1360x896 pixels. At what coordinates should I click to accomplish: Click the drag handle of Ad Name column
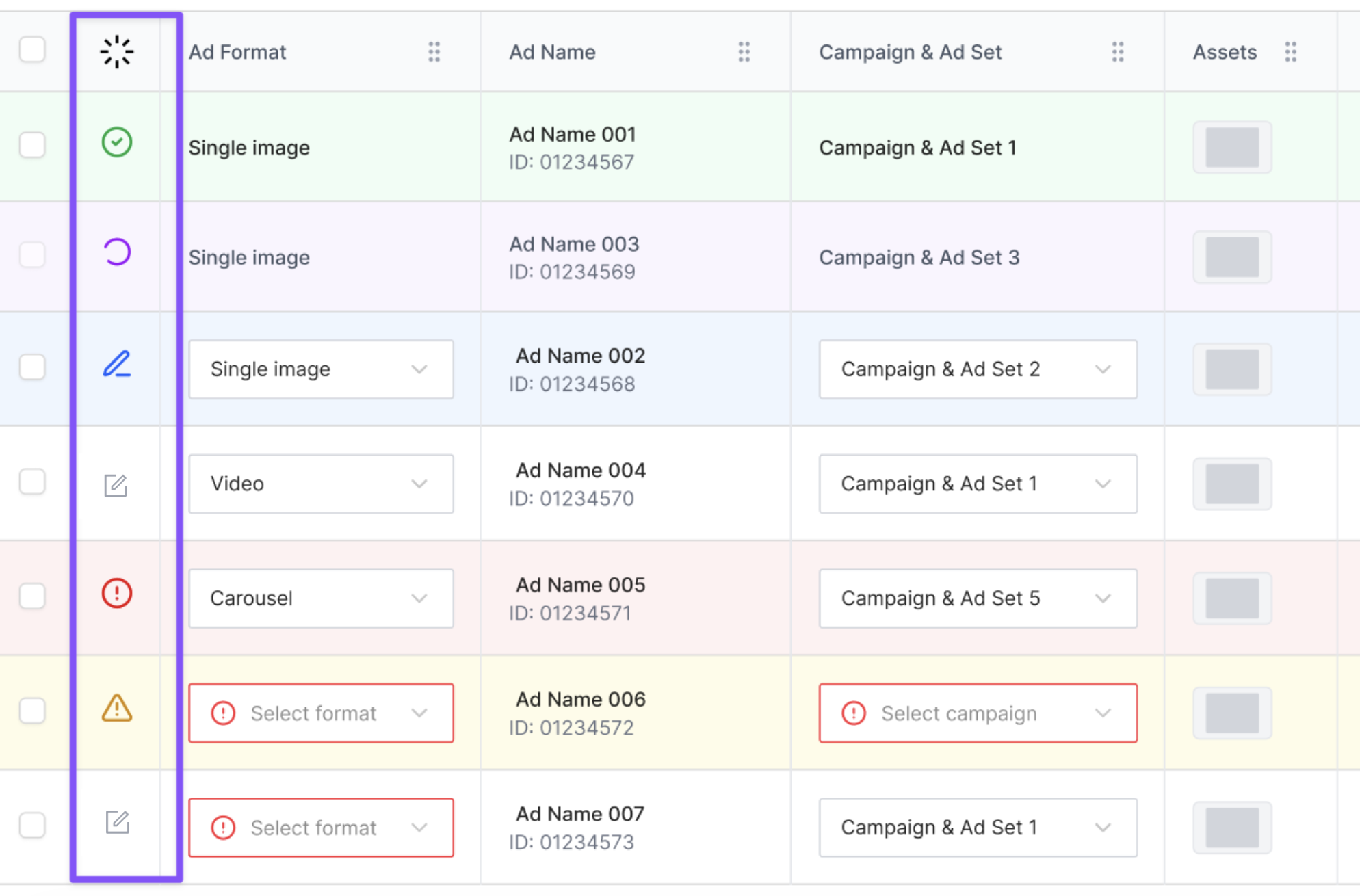pos(744,52)
